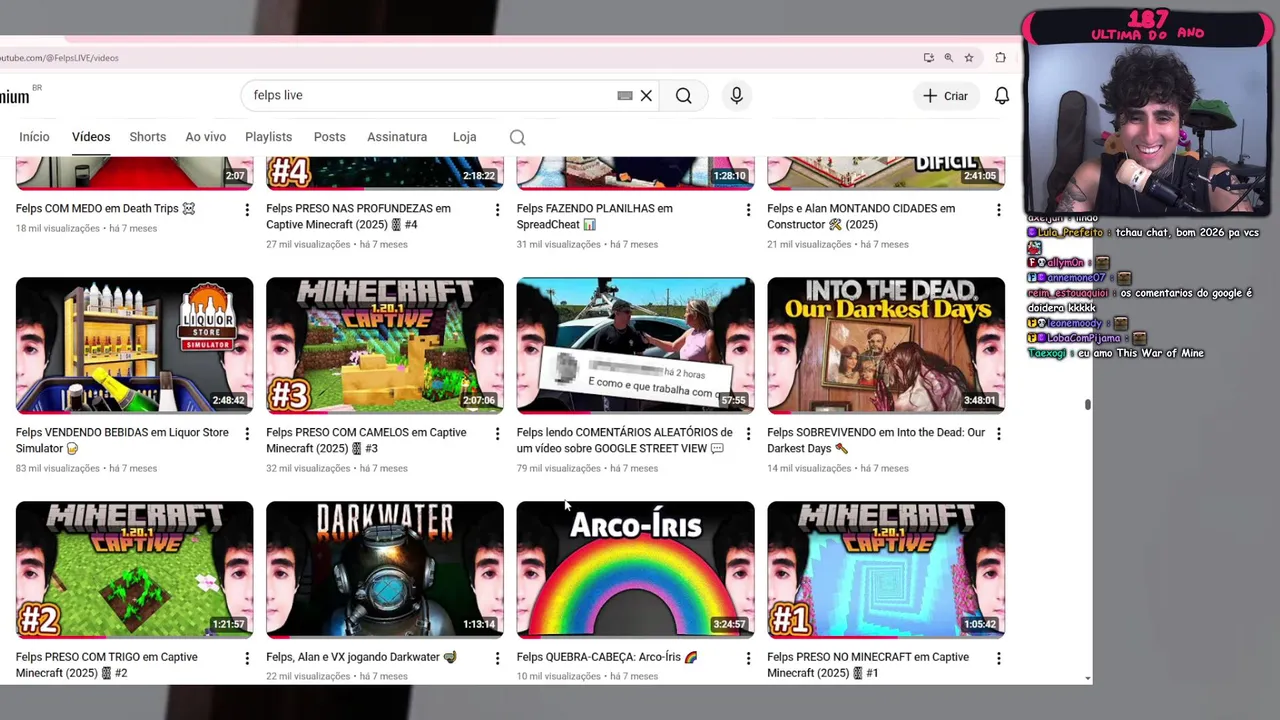
Task: Open Minecraft Captive #2 thumbnail
Action: point(135,569)
